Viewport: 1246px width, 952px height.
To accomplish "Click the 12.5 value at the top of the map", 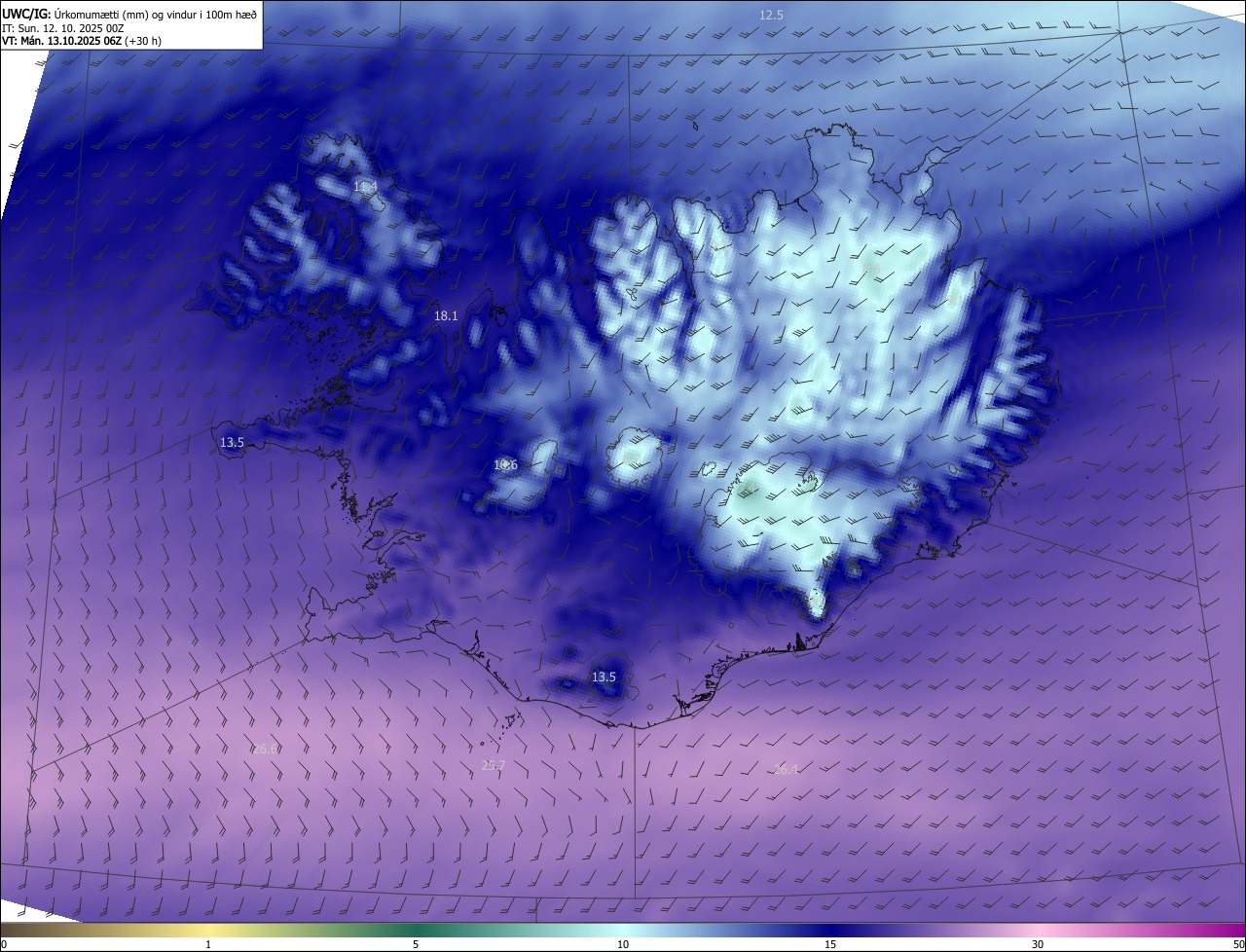I will (771, 15).
